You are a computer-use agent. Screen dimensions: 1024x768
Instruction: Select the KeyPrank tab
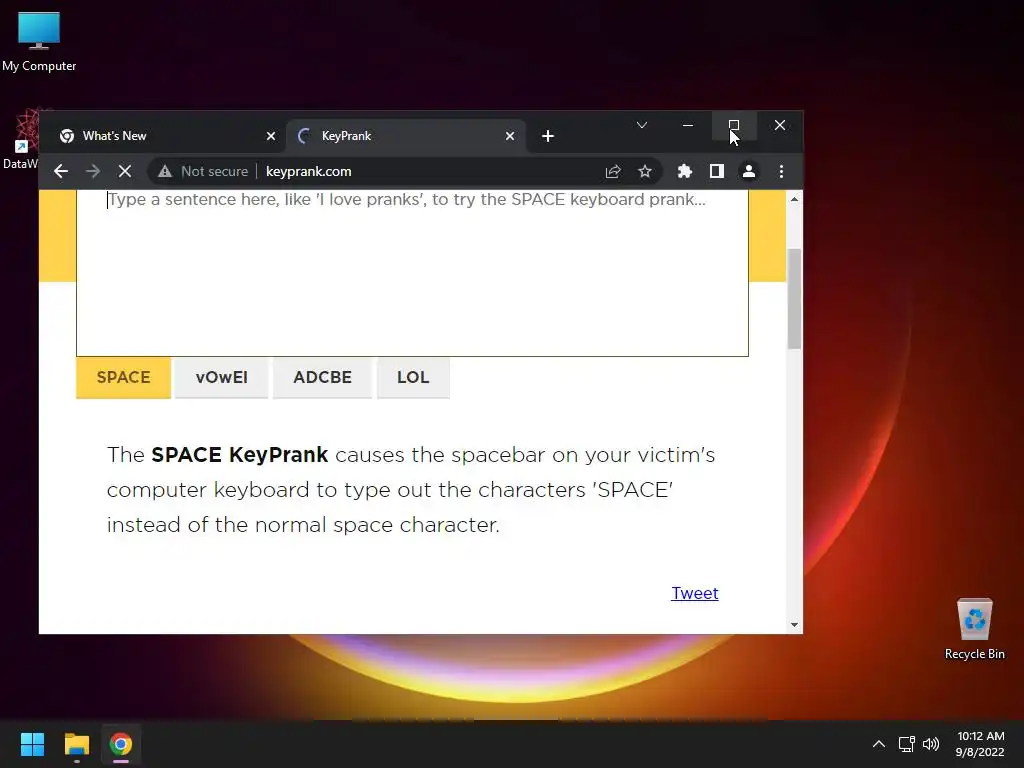coord(406,136)
